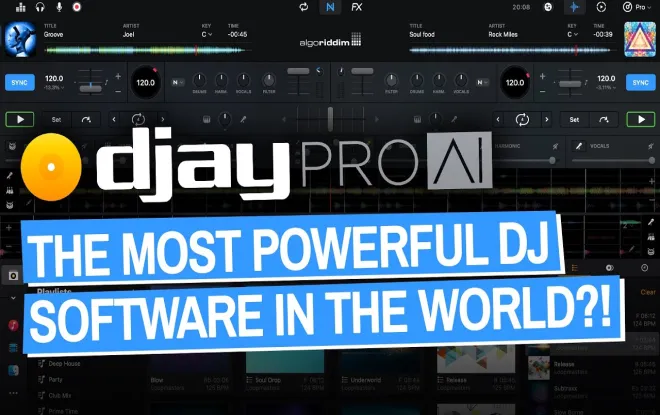The width and height of the screenshot is (660, 415).
Task: Start recording with the red record button
Action: point(77,7)
